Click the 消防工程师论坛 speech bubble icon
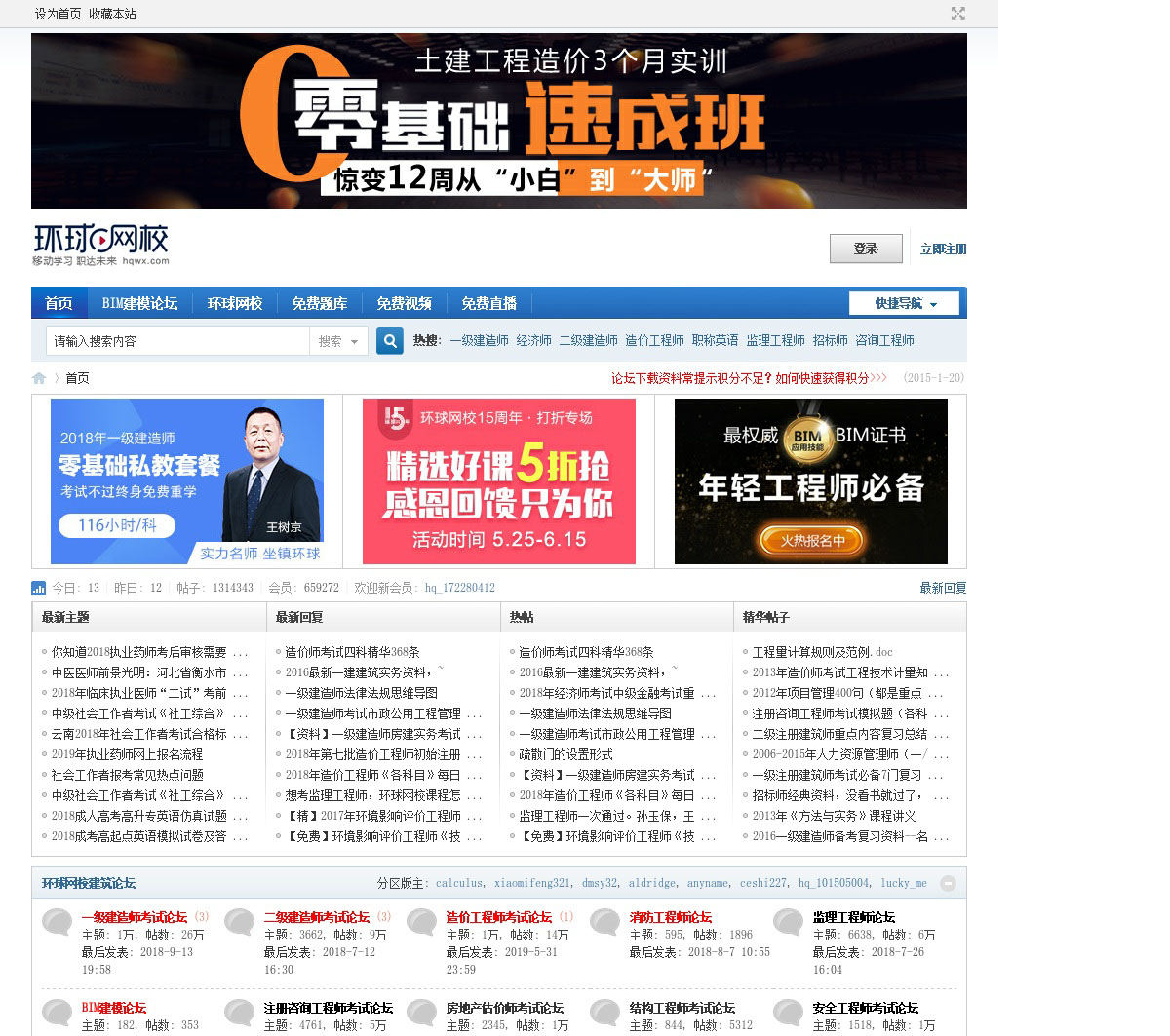1170x1036 pixels. (x=605, y=922)
